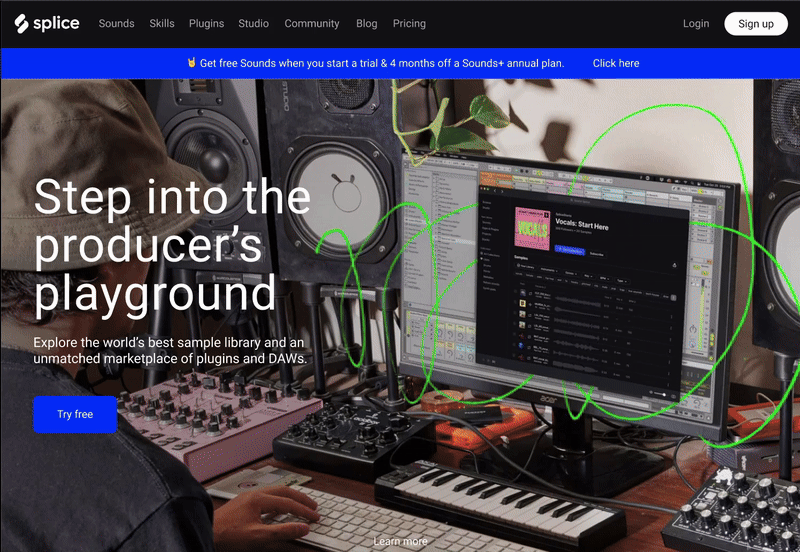Open the Sounds menu item
Screen dimensions: 800x552
116,23
